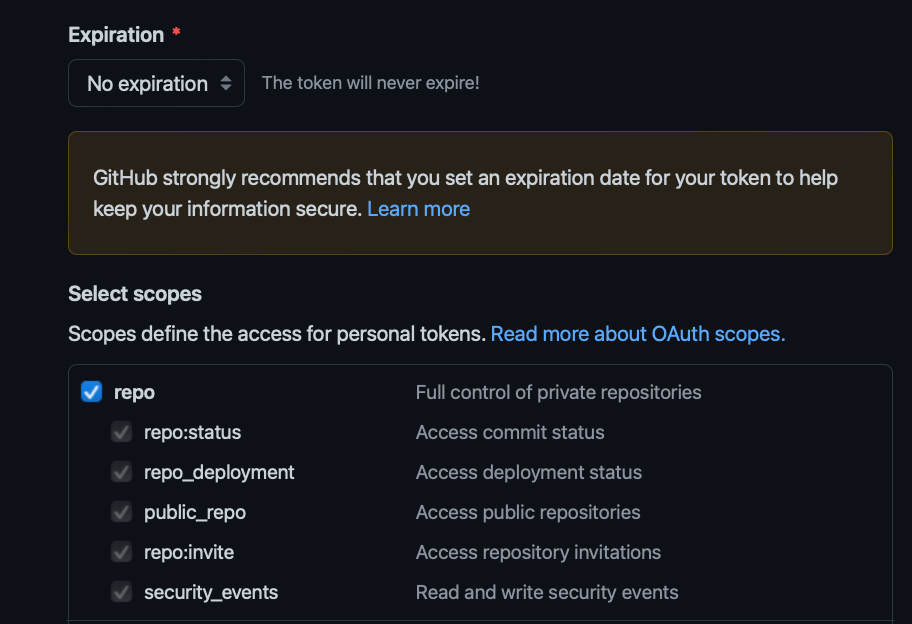Viewport: 912px width, 624px height.
Task: Click the repo scope label
Action: (134, 392)
